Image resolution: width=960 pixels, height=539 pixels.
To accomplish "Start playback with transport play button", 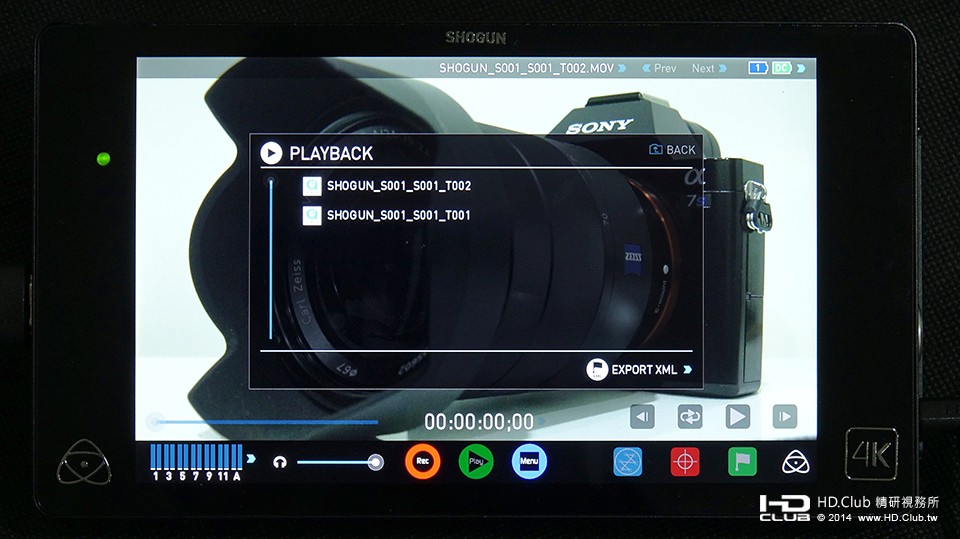I will click(737, 416).
